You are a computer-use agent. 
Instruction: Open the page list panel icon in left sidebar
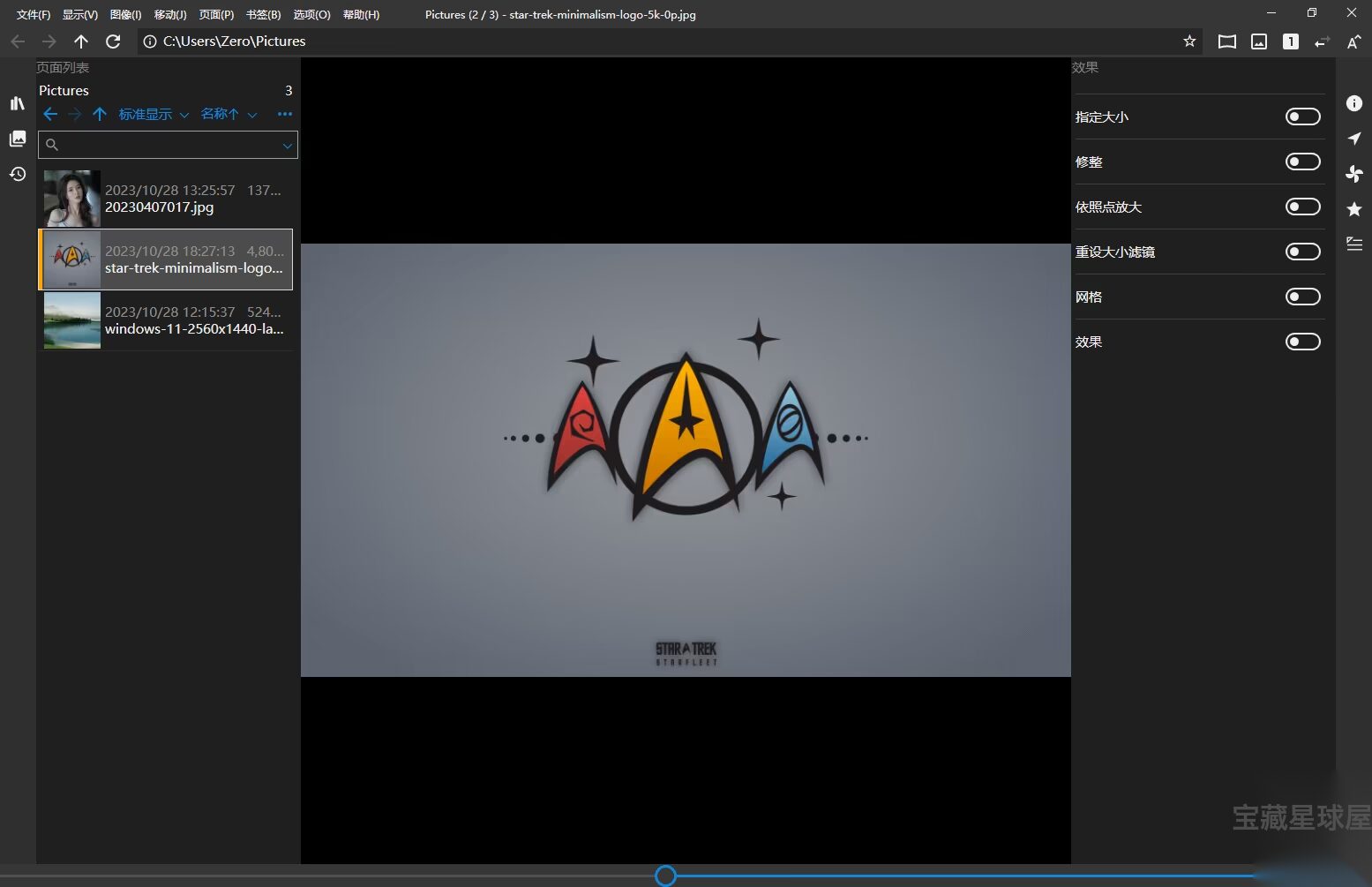pos(18,139)
